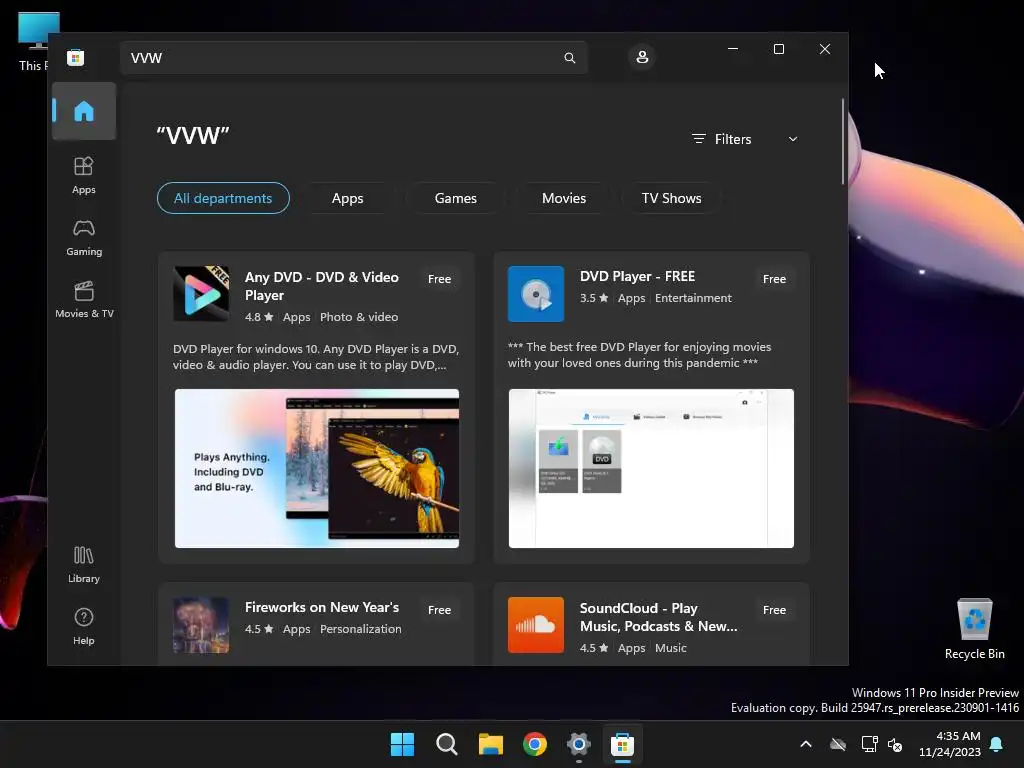
Task: Click the DVD Player - FREE app icon
Action: click(536, 293)
